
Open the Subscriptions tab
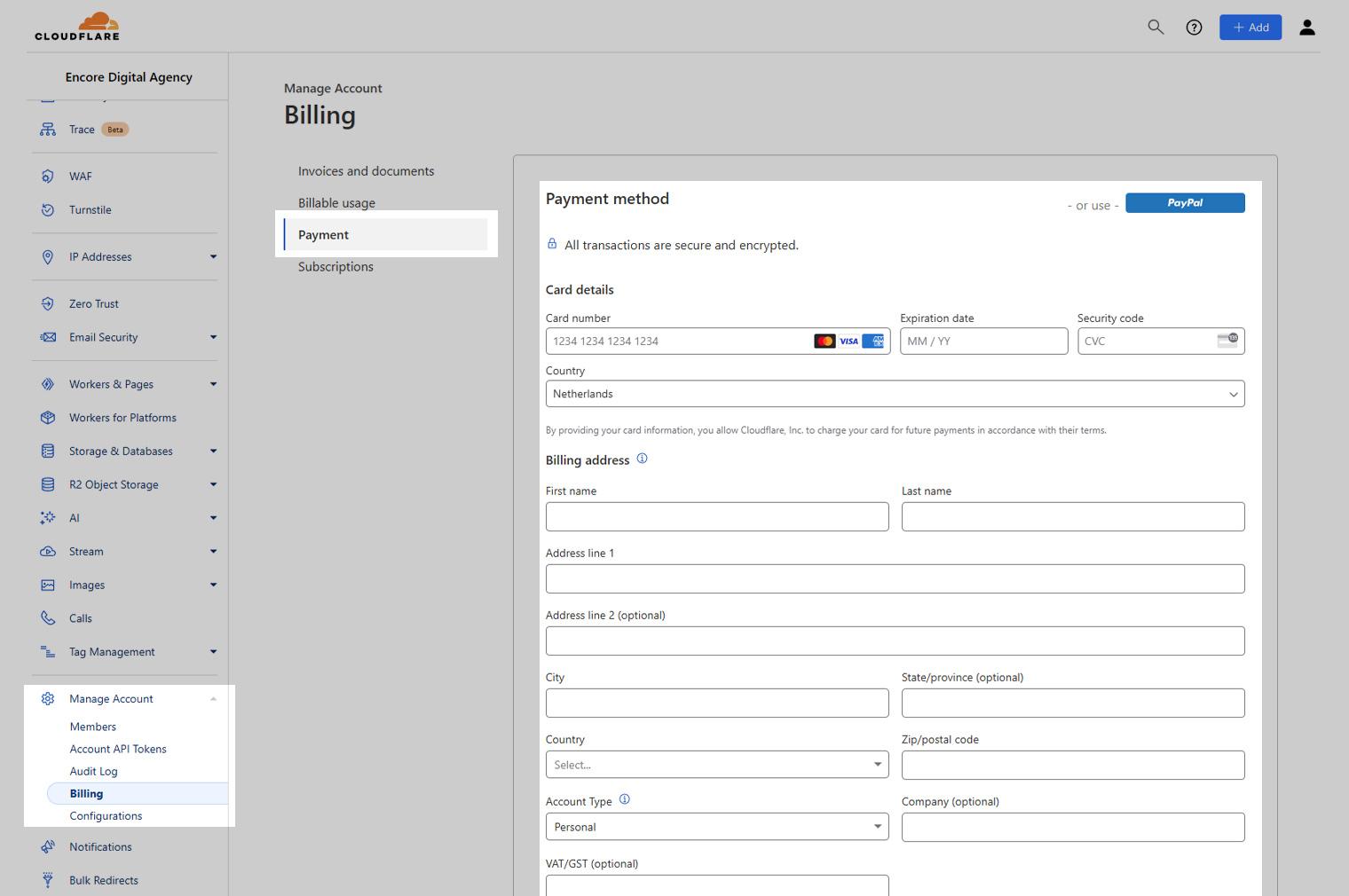pyautogui.click(x=335, y=267)
